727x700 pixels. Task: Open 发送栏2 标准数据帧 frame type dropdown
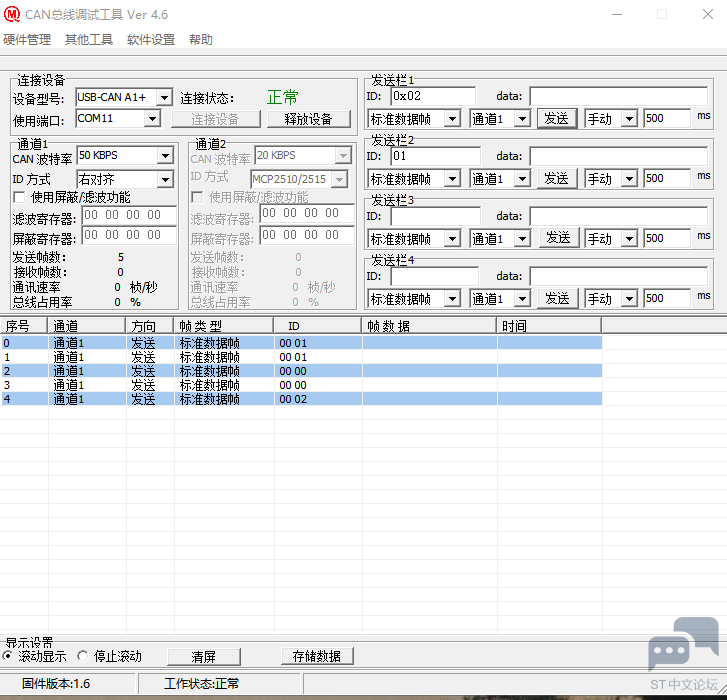[x=452, y=179]
